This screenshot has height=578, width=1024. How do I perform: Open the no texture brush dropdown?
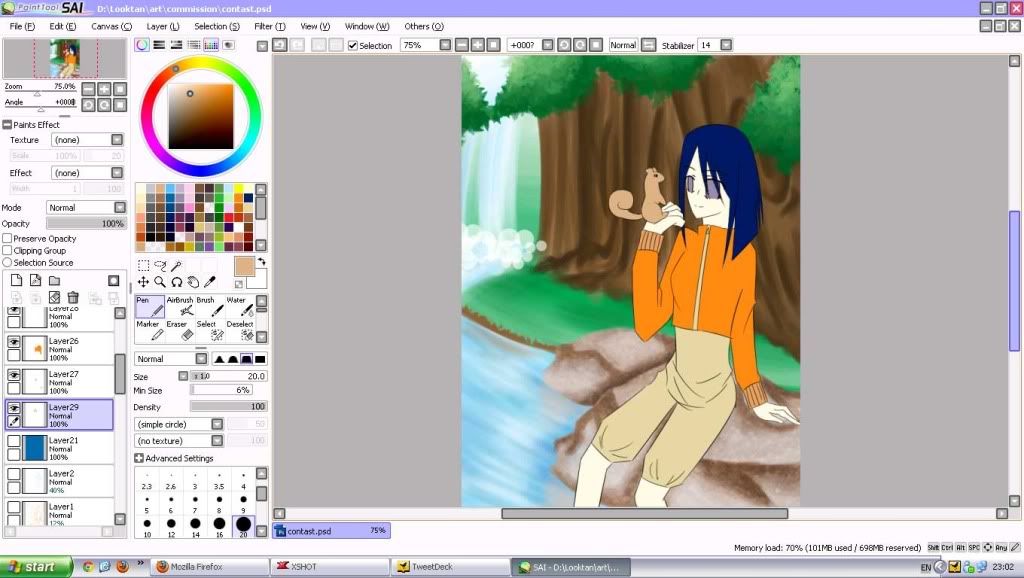click(179, 441)
